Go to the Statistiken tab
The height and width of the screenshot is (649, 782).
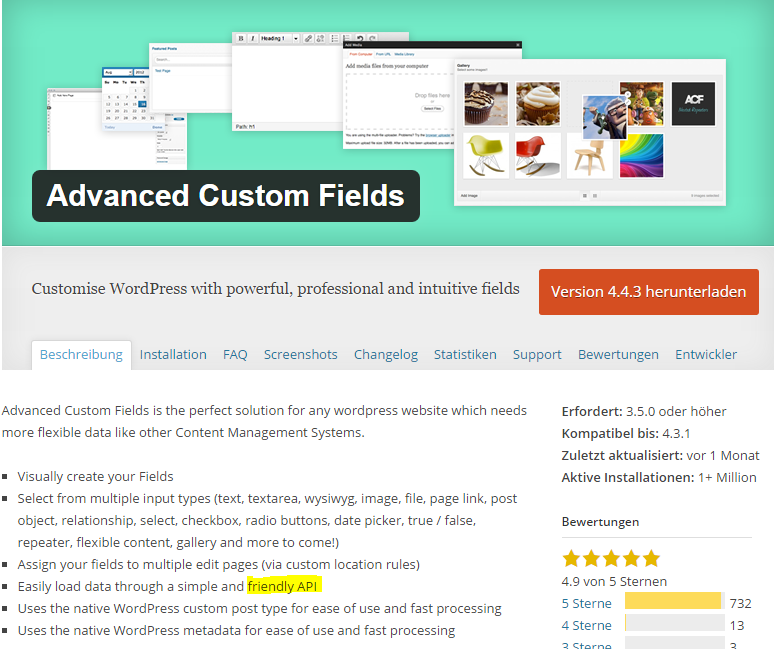pyautogui.click(x=465, y=355)
